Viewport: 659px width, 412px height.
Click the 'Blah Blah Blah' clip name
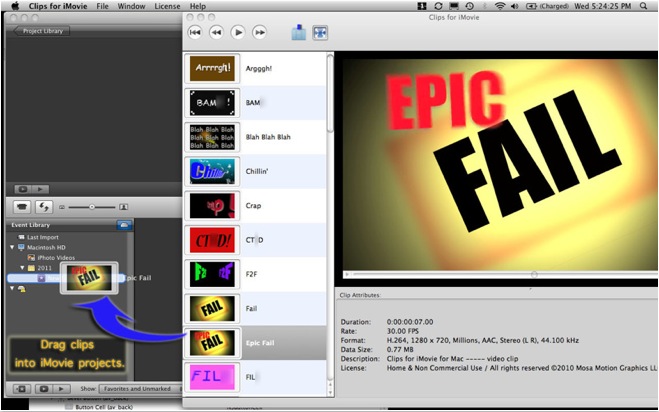click(268, 137)
